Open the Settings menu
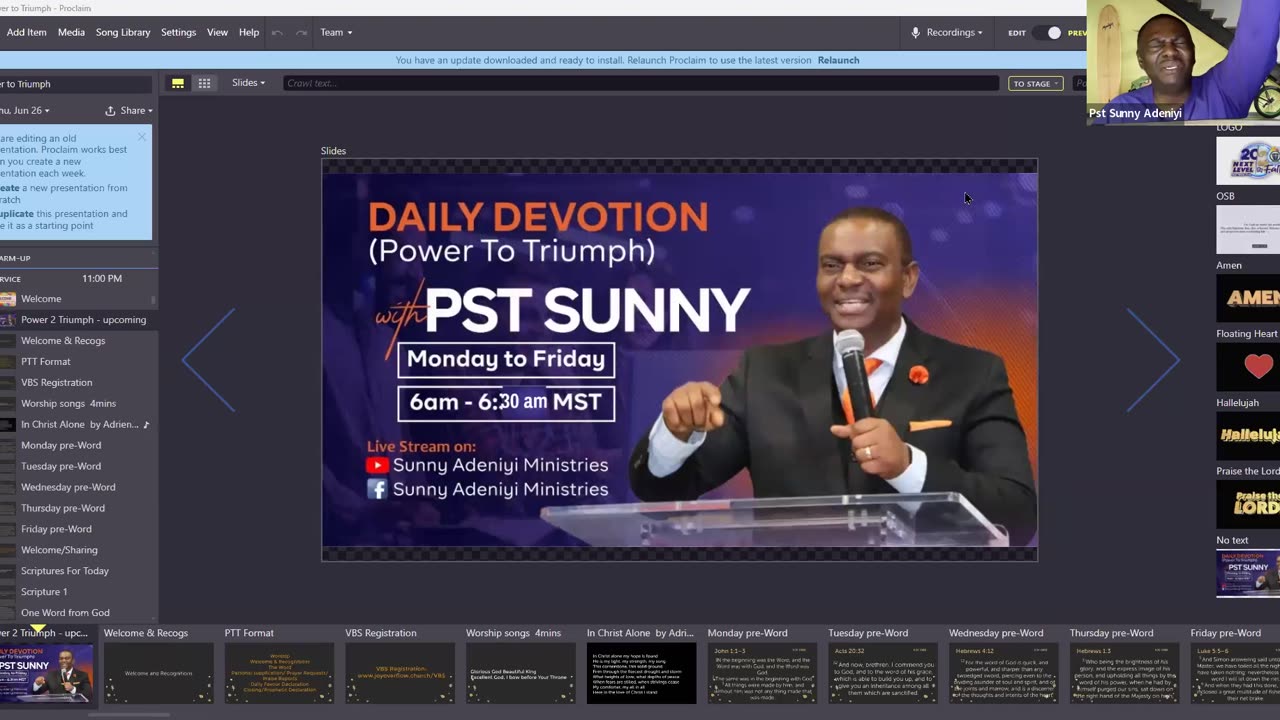 pyautogui.click(x=178, y=32)
